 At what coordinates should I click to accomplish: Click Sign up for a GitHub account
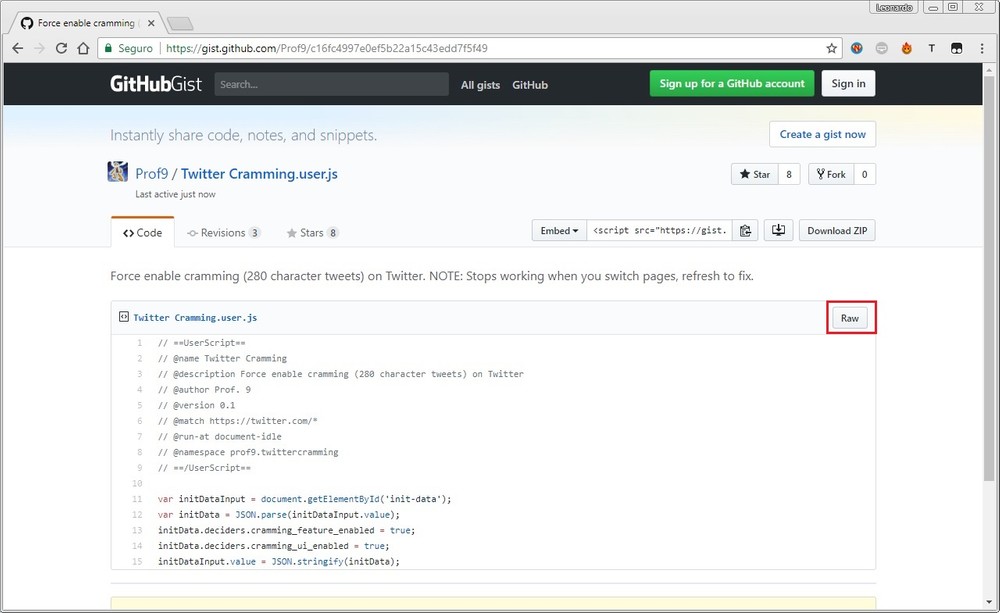(732, 84)
